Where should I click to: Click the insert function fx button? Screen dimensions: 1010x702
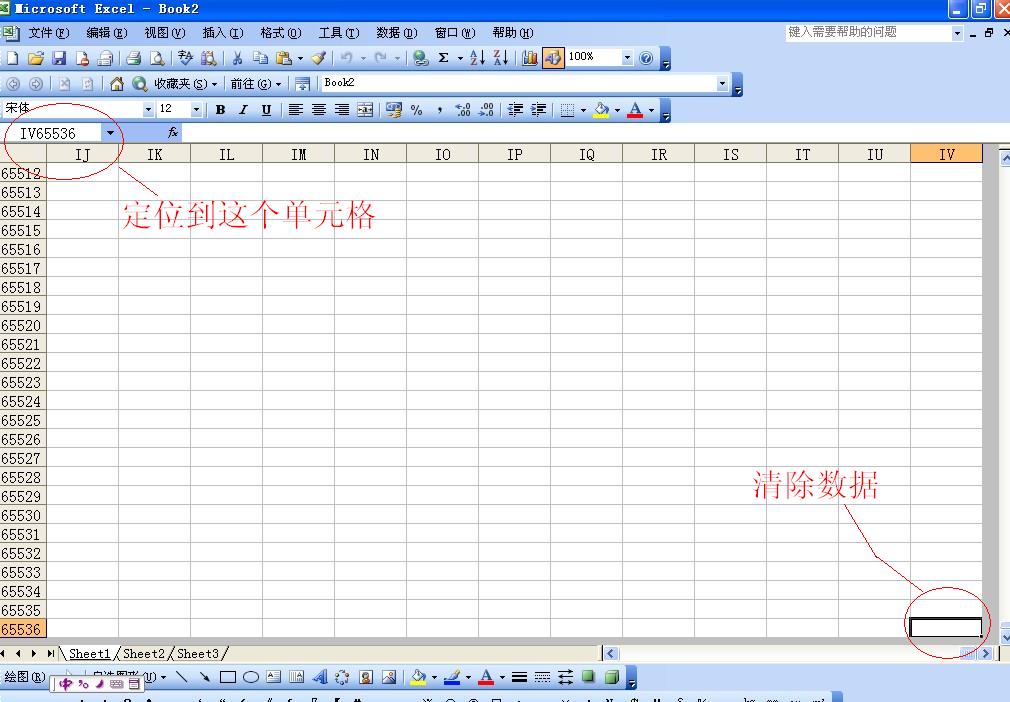tap(173, 133)
